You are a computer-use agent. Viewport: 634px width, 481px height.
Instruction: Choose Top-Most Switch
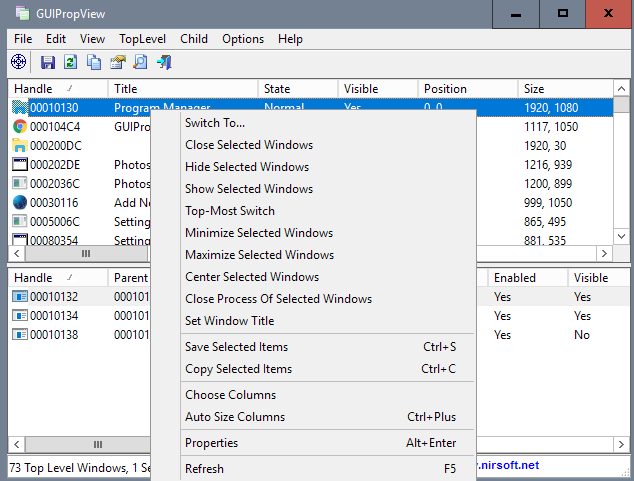pos(313,211)
